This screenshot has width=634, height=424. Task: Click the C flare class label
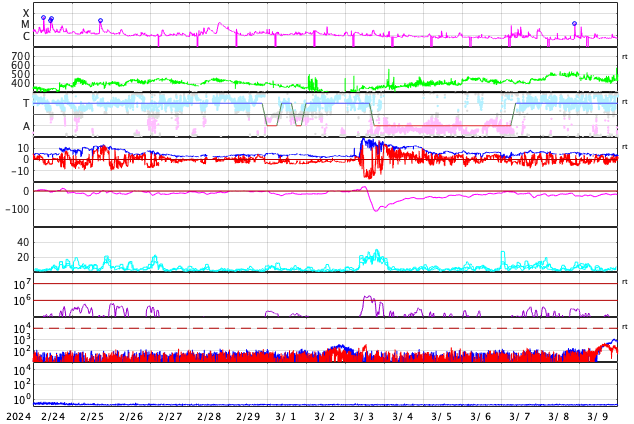coord(26,36)
